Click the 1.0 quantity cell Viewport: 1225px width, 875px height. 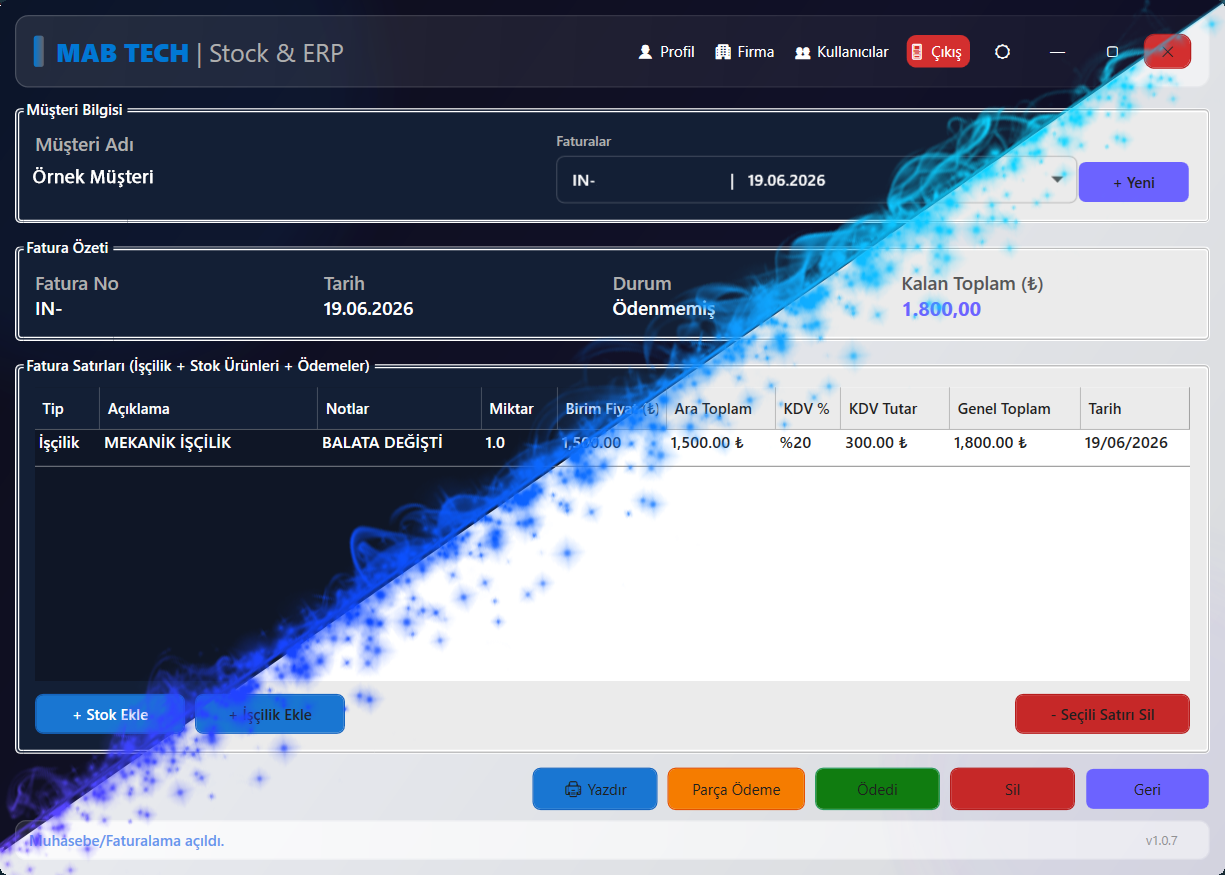519,442
